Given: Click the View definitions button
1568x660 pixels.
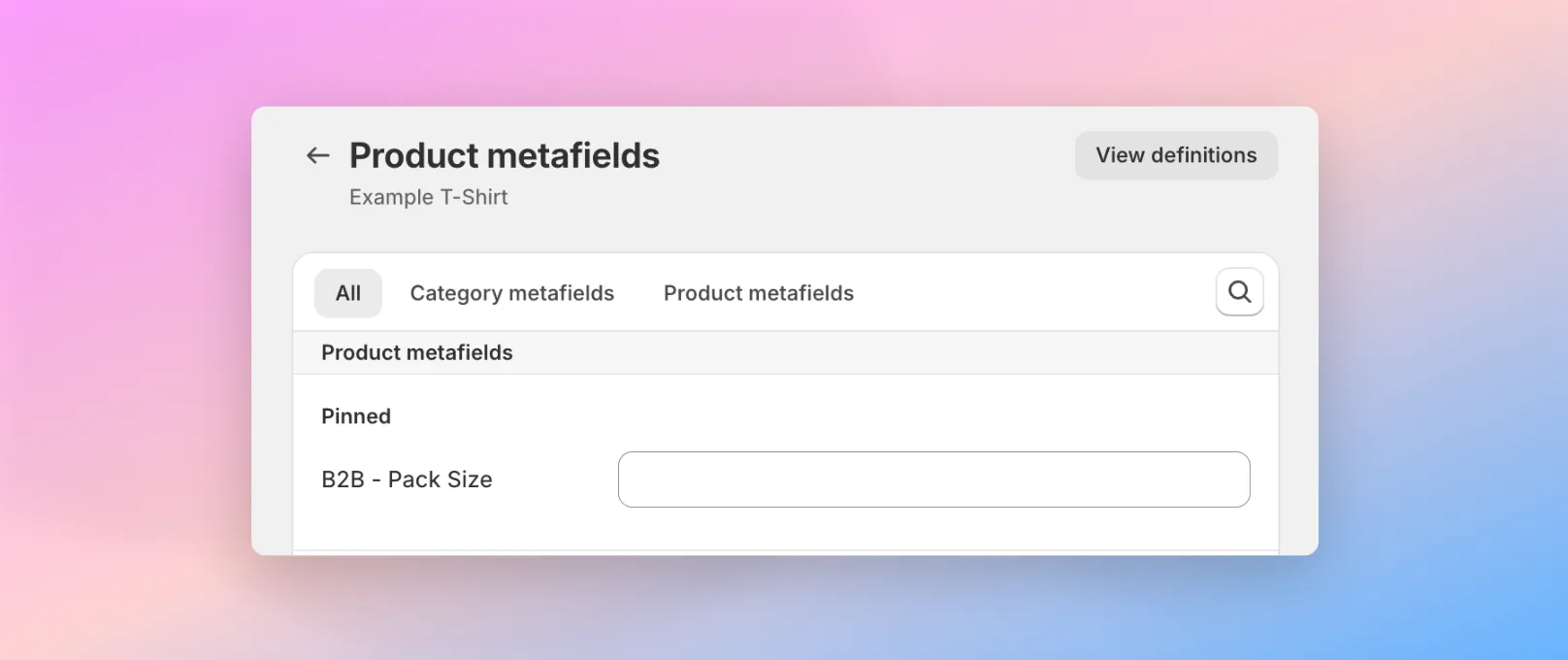Looking at the screenshot, I should [x=1176, y=155].
